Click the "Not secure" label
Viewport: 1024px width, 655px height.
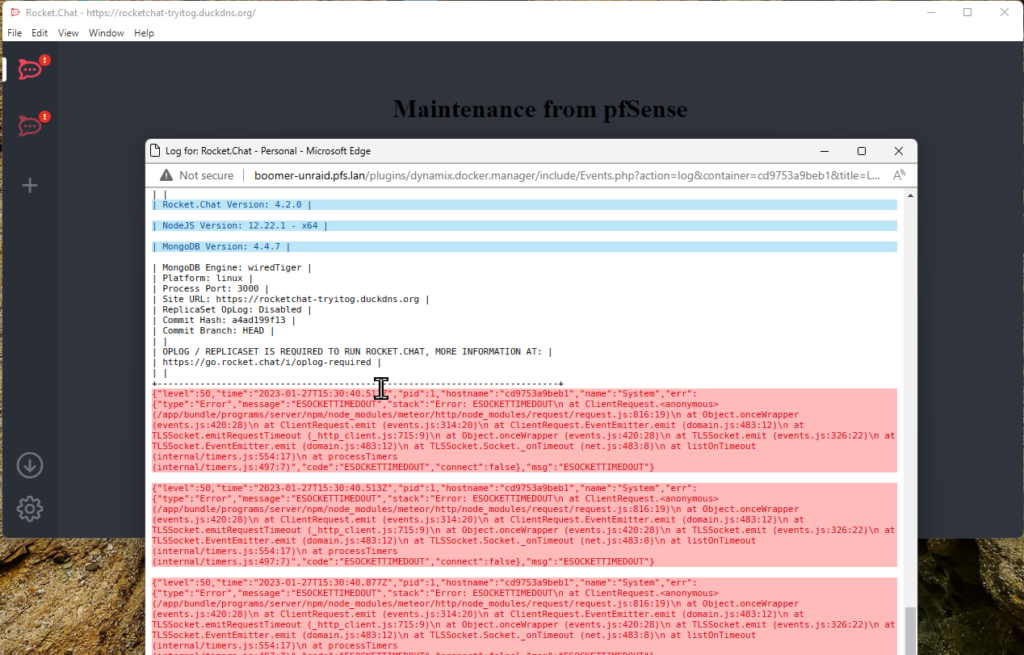click(x=206, y=175)
